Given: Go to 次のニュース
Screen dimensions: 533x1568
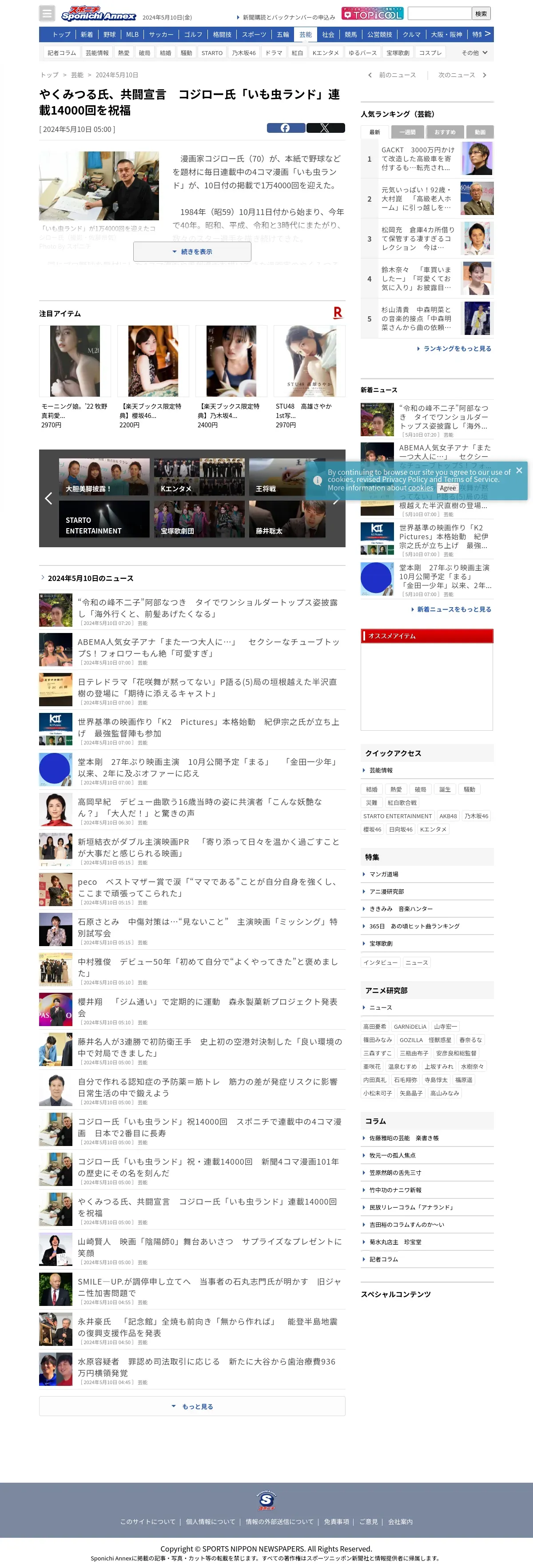Looking at the screenshot, I should coord(462,75).
